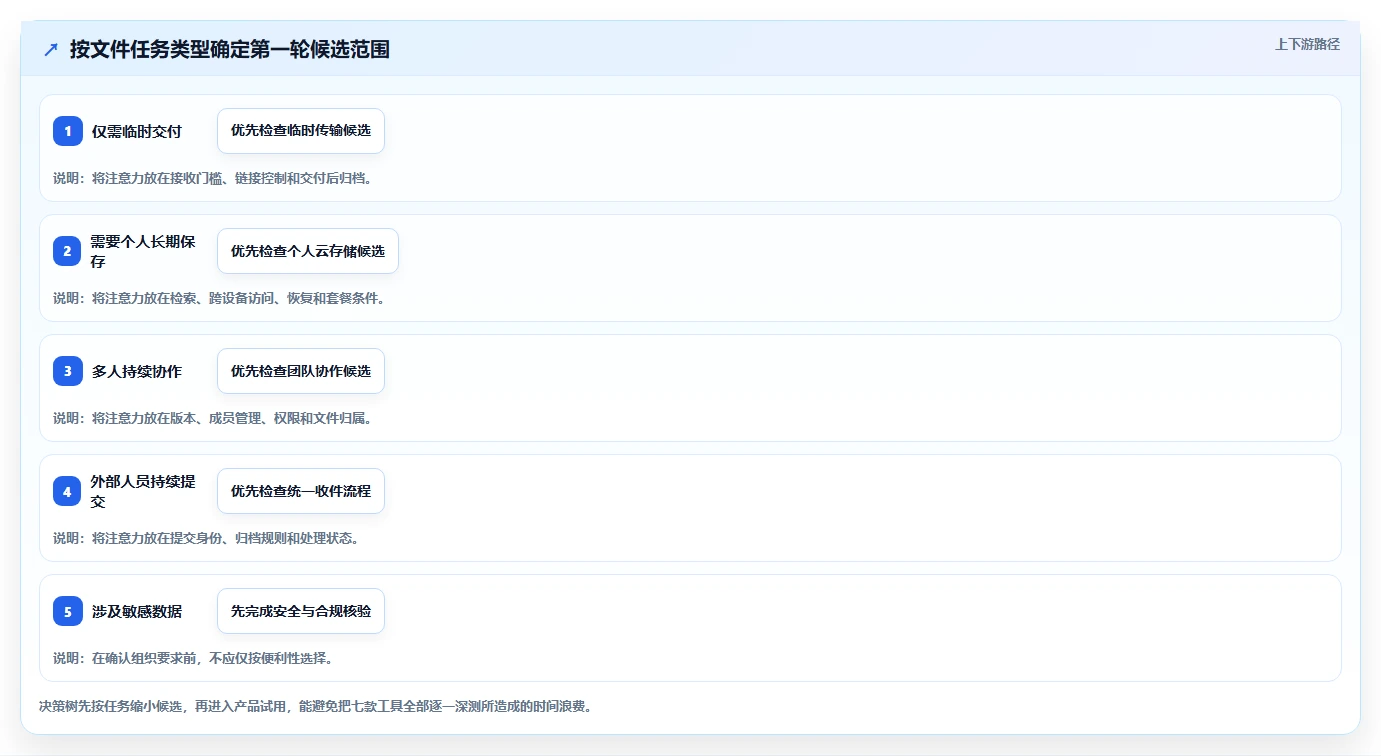The image size is (1381, 756).
Task: Select the 涉及敏感数据 condition label
Action: point(137,611)
